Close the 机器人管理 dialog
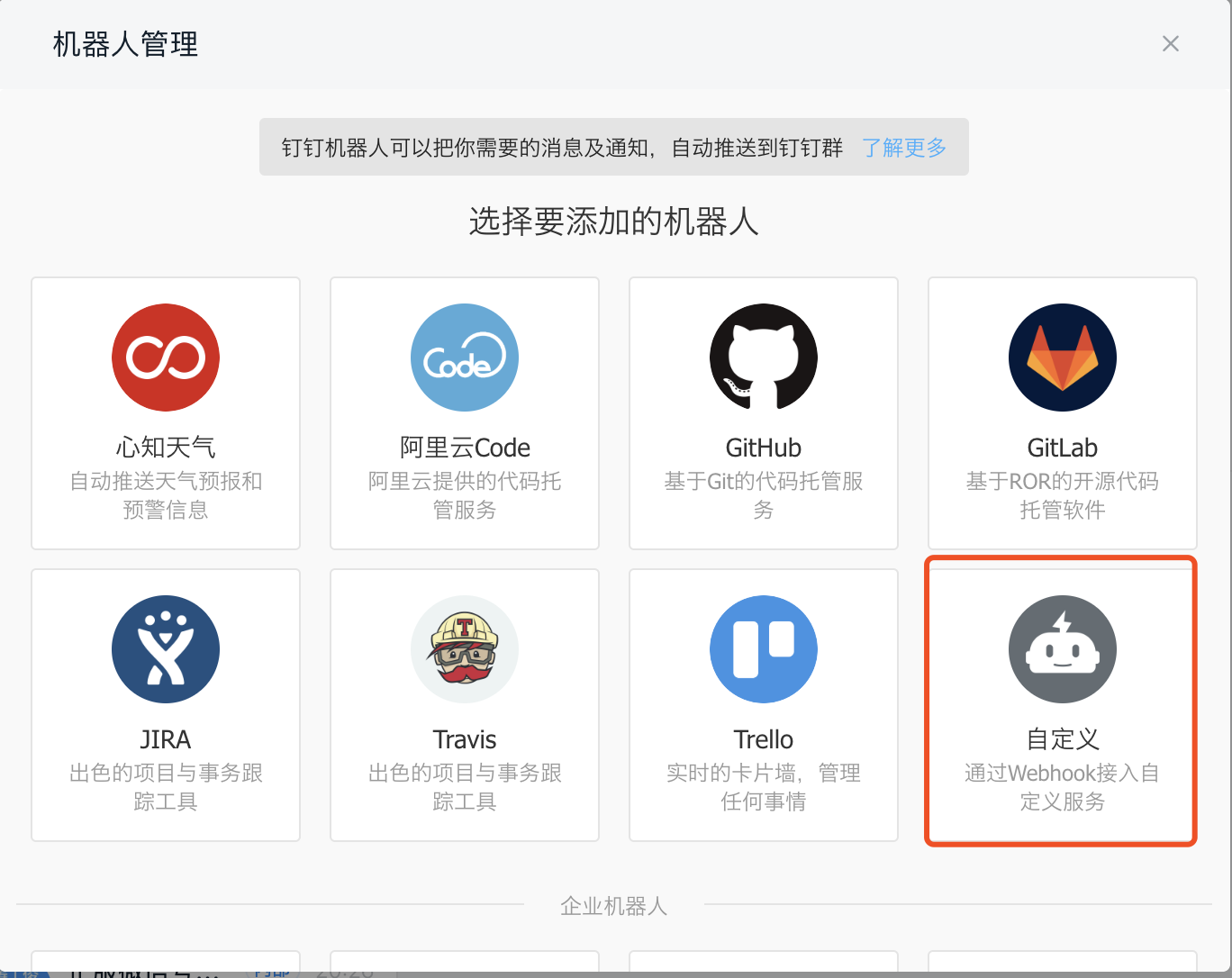This screenshot has width=1232, height=978. tap(1171, 44)
